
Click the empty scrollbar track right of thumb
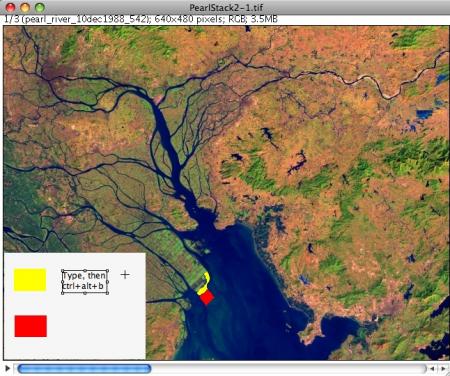tap(288, 368)
